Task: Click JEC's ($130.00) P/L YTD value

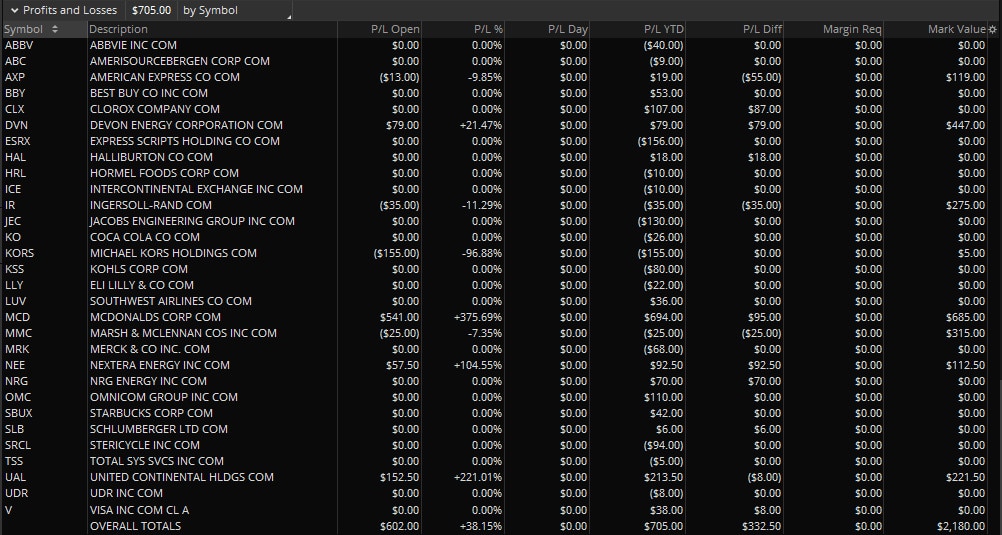Action: [660, 221]
